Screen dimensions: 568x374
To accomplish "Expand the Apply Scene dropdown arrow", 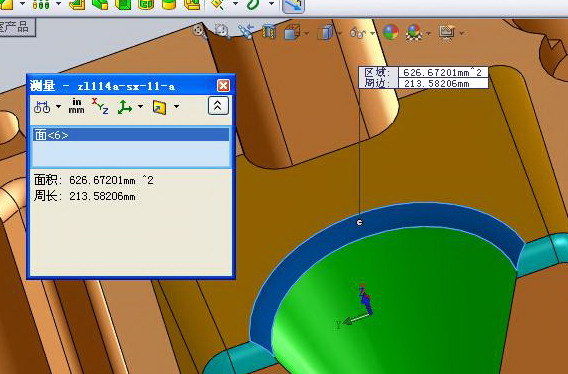I will (x=429, y=33).
